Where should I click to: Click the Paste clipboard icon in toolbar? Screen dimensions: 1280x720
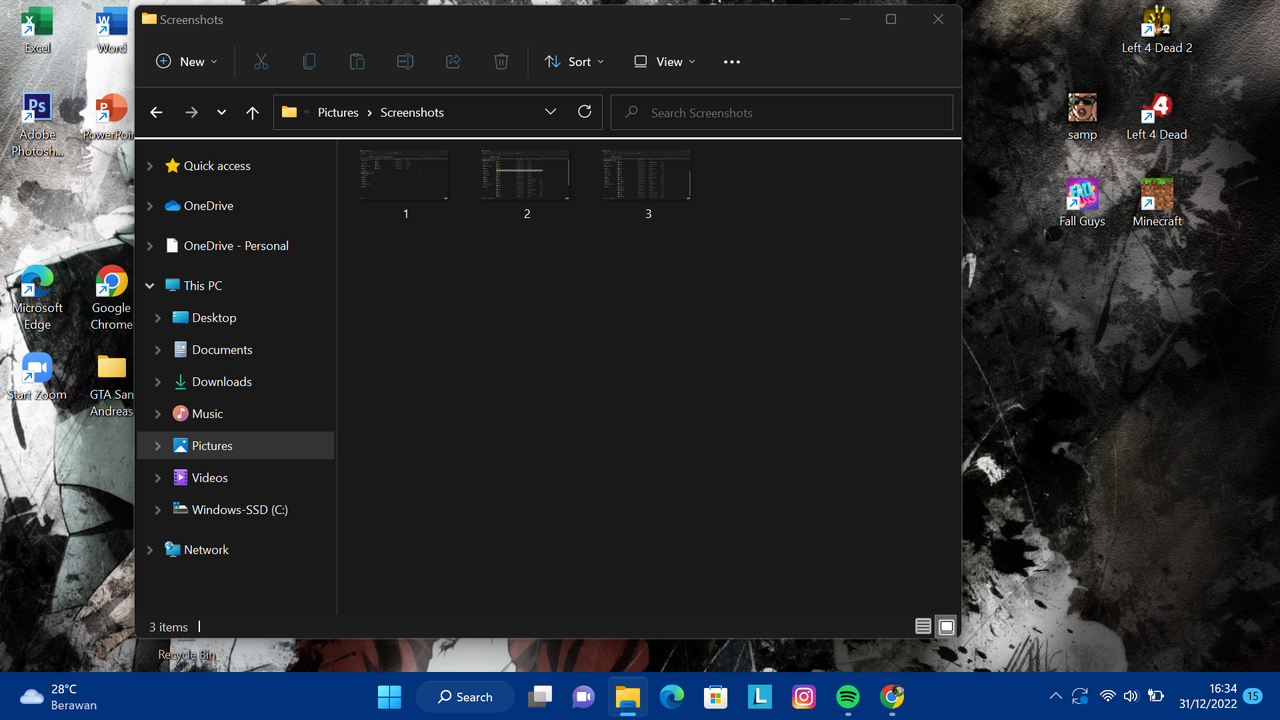tap(357, 62)
